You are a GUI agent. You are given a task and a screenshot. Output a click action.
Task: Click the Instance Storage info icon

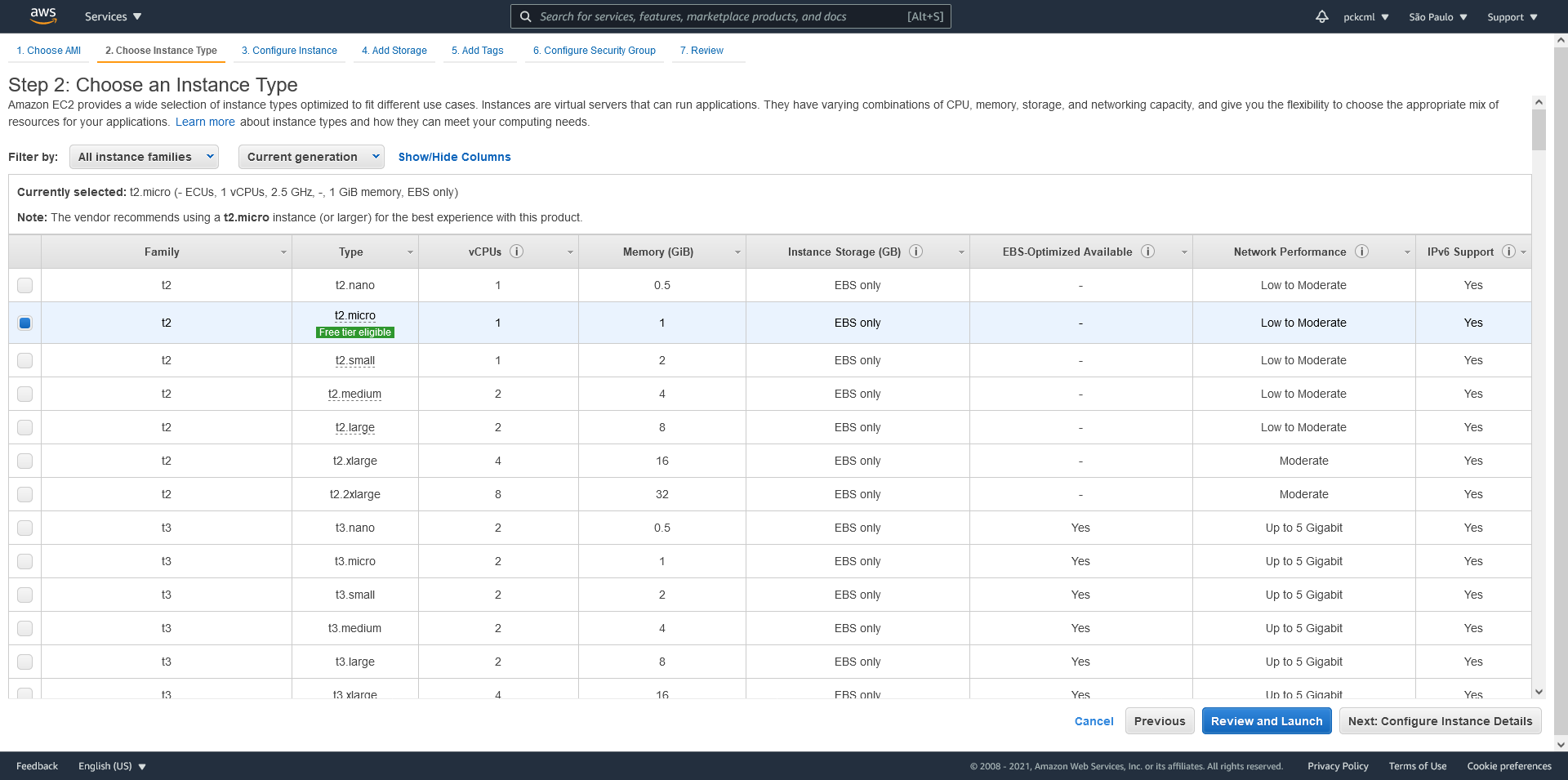click(x=915, y=252)
